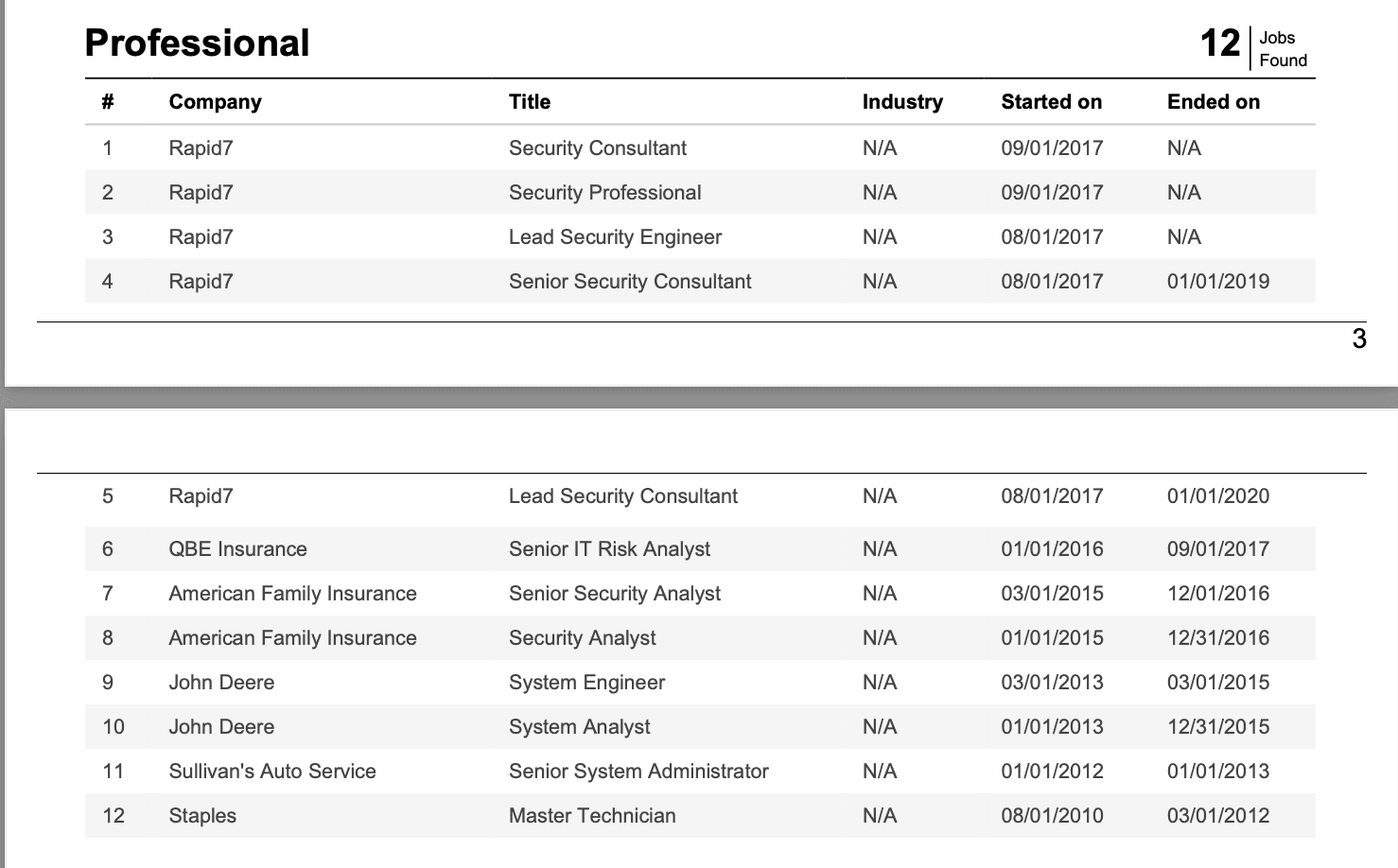Image resolution: width=1398 pixels, height=868 pixels.
Task: Click the John Deere System Engineer title
Action: tap(586, 683)
